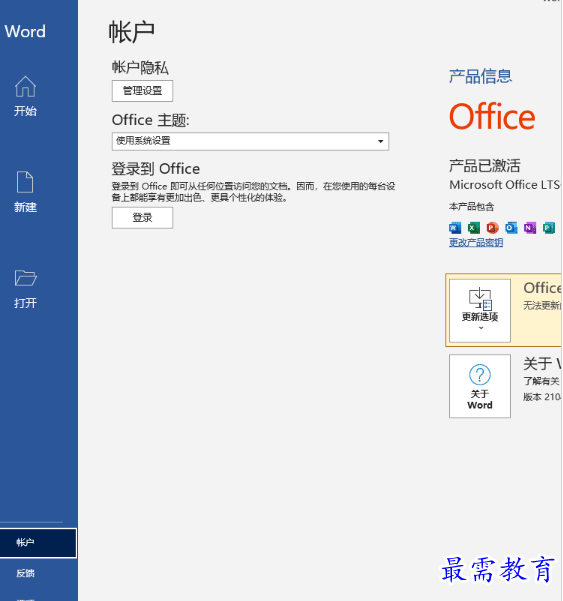Image resolution: width=563 pixels, height=601 pixels.
Task: Click the 帐户隐私 heading
Action: 140,67
